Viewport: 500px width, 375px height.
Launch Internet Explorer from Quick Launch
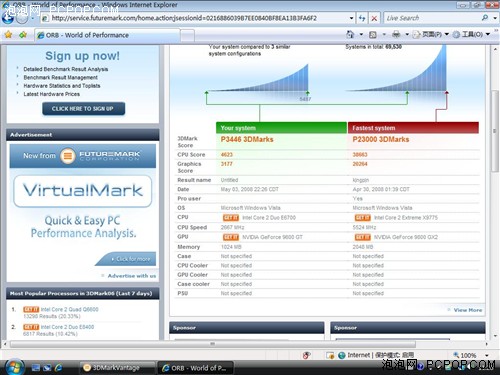point(59,368)
